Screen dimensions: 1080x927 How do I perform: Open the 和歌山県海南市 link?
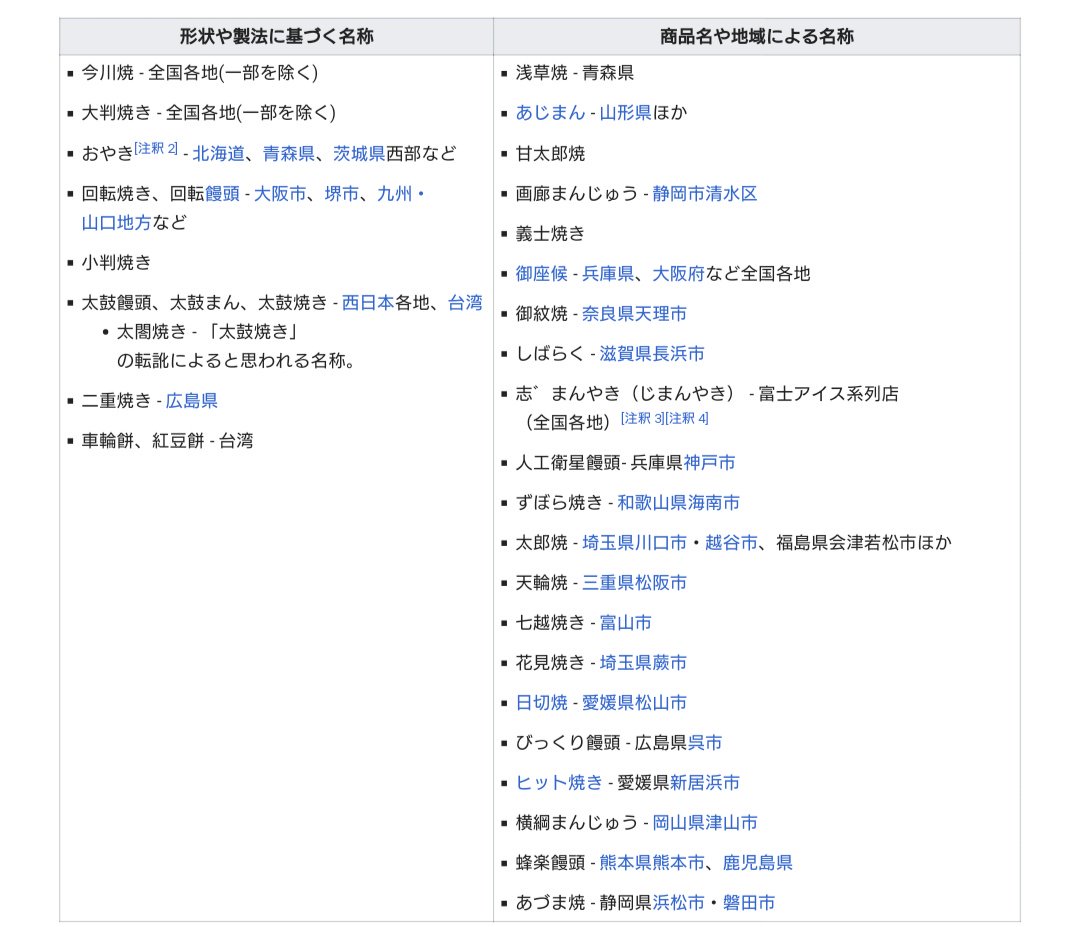point(678,503)
